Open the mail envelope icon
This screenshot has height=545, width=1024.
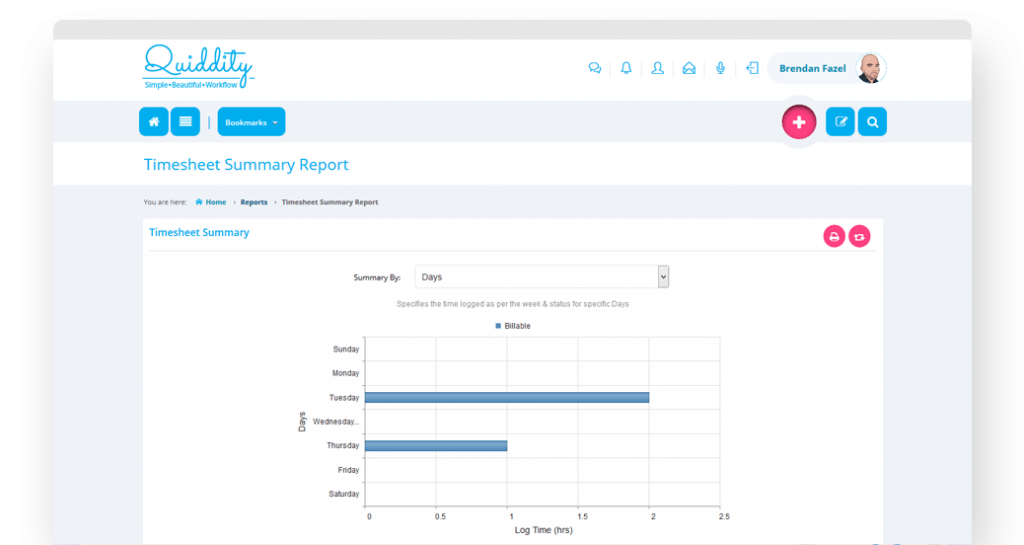point(688,69)
